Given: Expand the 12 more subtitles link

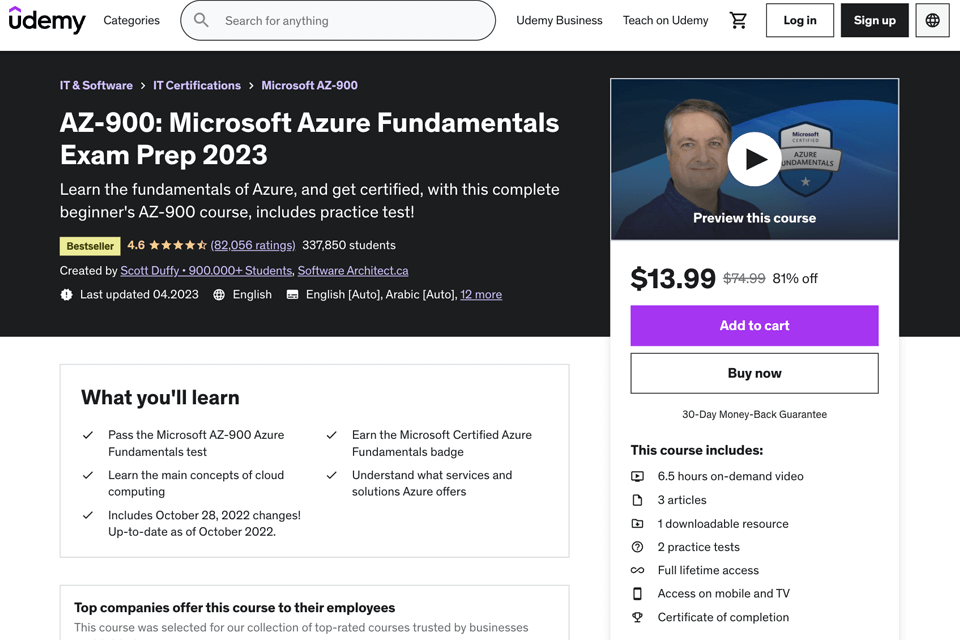Looking at the screenshot, I should coord(481,295).
